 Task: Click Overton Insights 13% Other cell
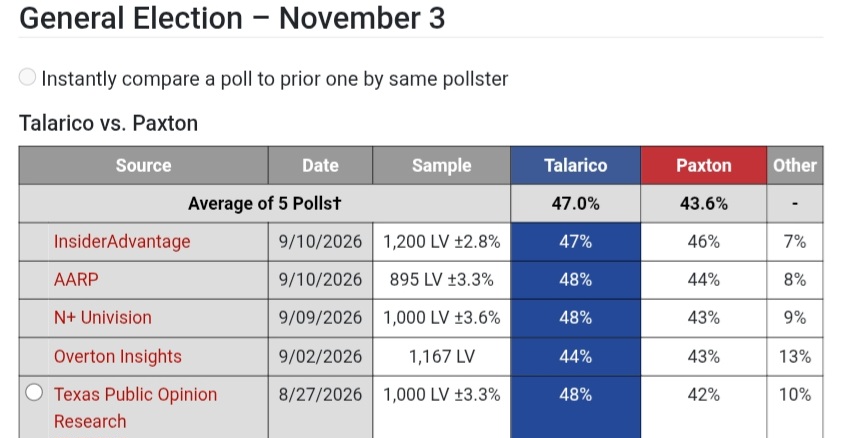[x=795, y=356]
